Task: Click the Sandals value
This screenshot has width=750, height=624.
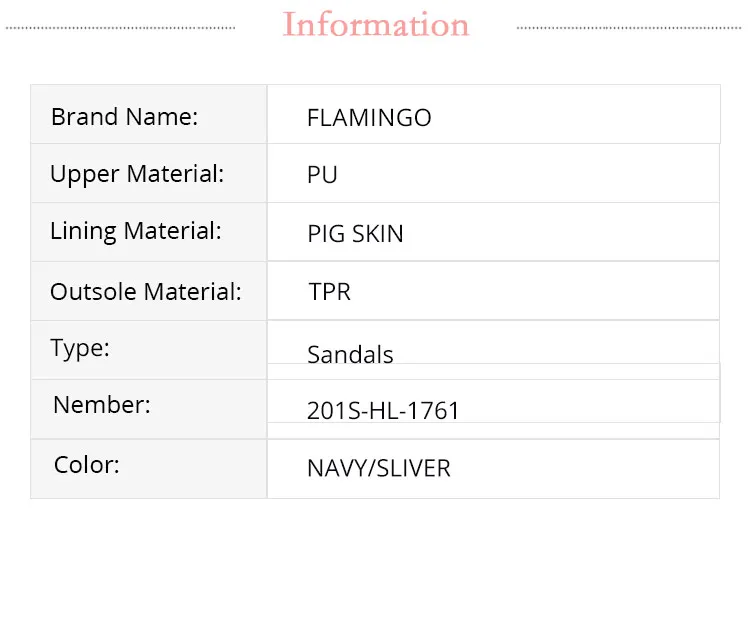Action: [x=350, y=355]
